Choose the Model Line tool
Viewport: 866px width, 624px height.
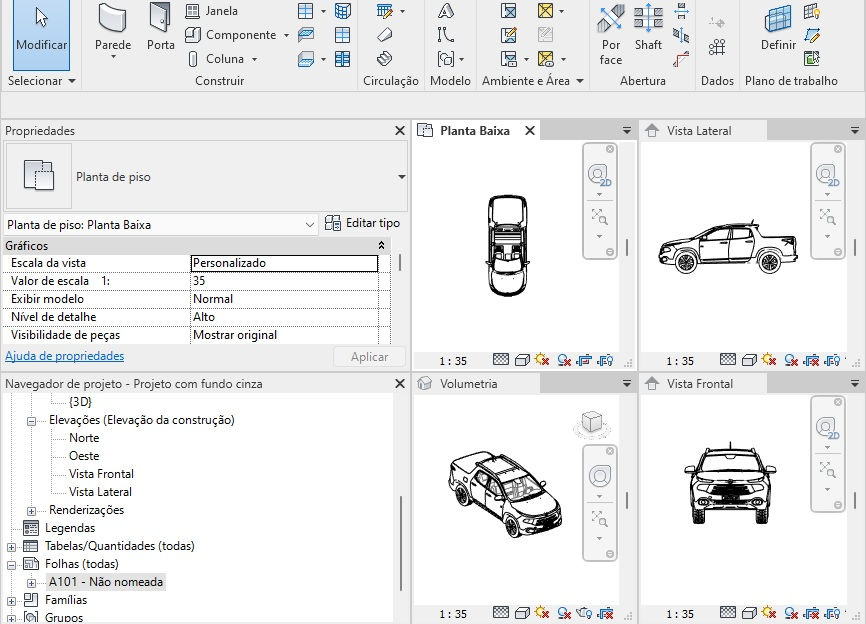pyautogui.click(x=446, y=35)
